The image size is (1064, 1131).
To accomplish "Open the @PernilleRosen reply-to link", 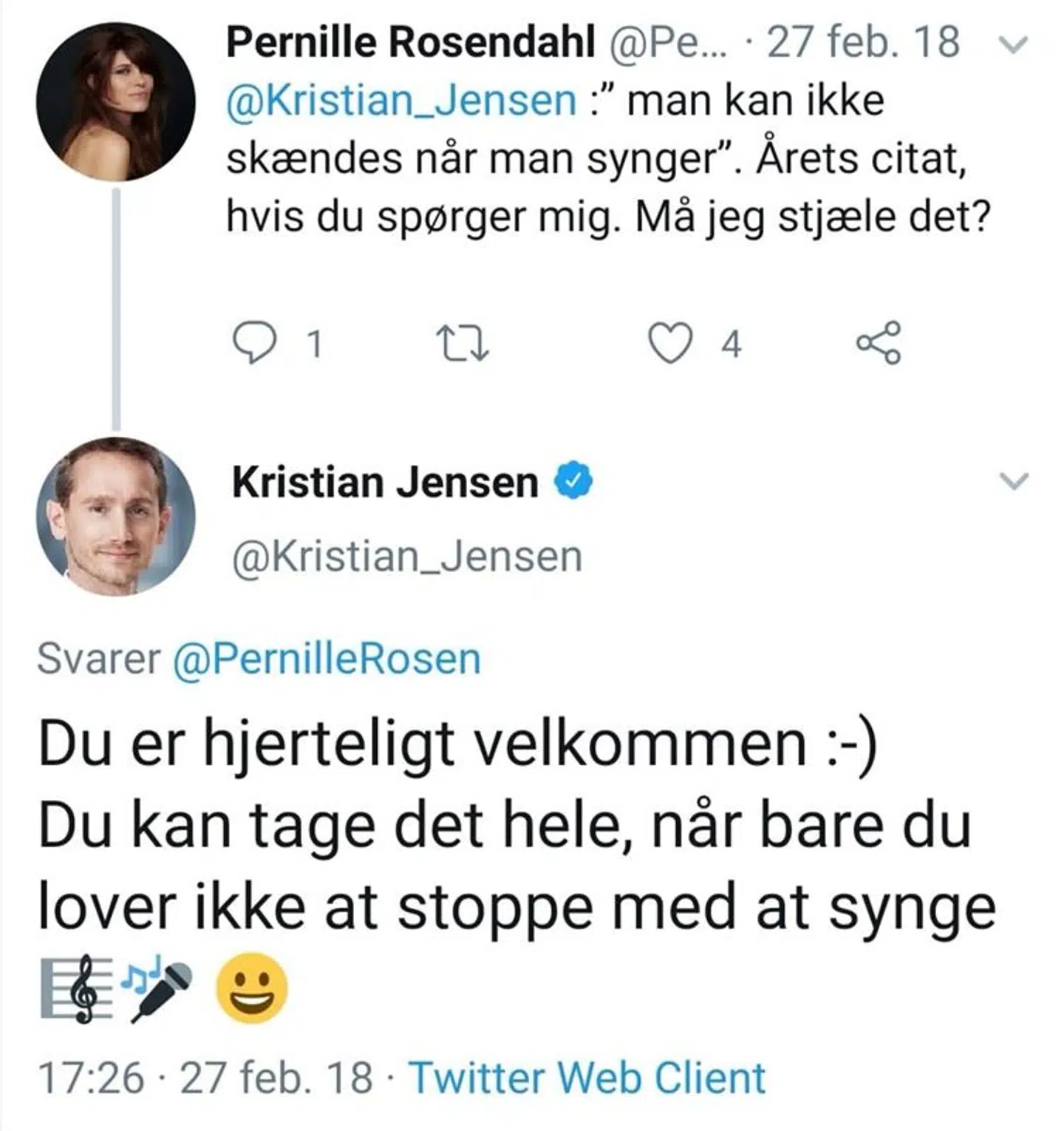I will 327,659.
